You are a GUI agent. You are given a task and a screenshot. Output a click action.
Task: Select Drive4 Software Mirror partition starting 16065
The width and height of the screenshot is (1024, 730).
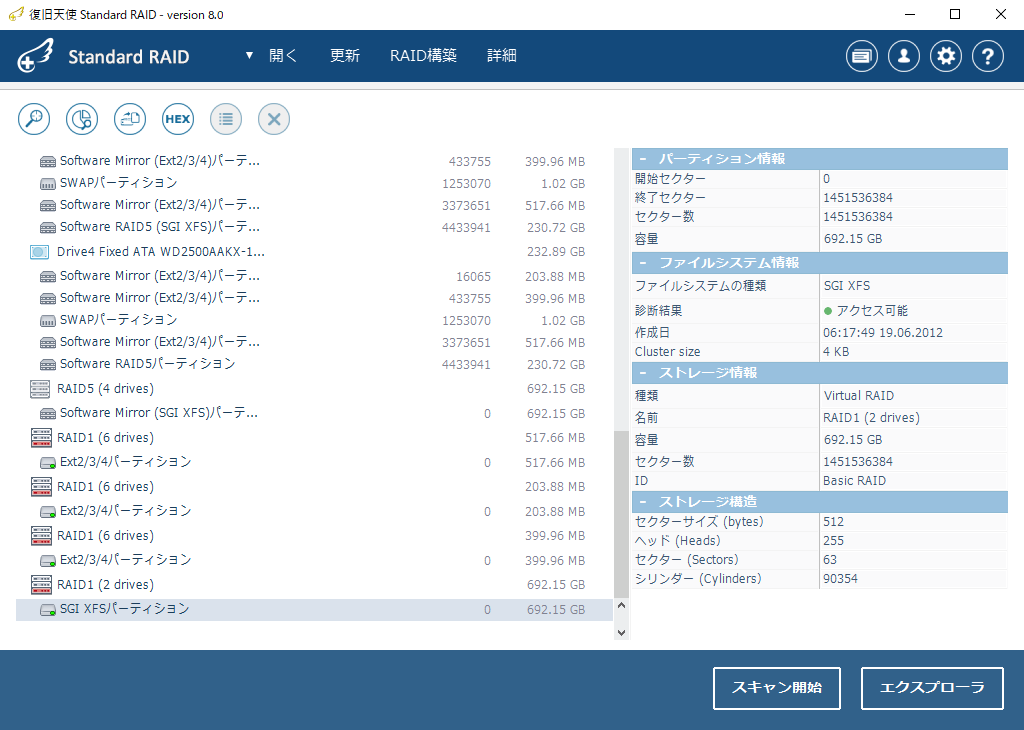click(x=313, y=277)
